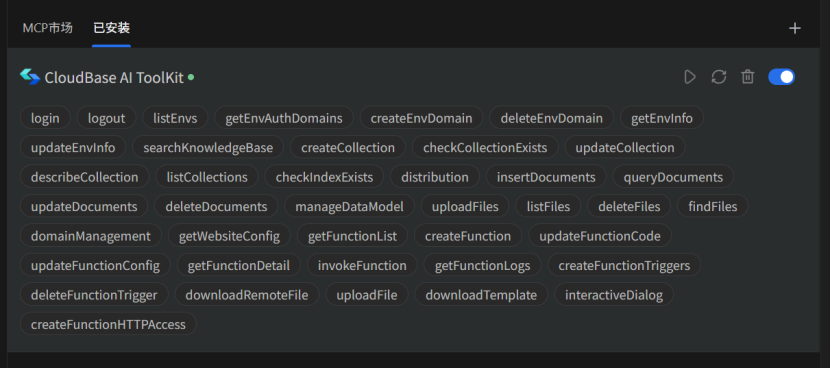The image size is (831, 369).
Task: Select the downloadTemplate chip
Action: click(x=482, y=295)
